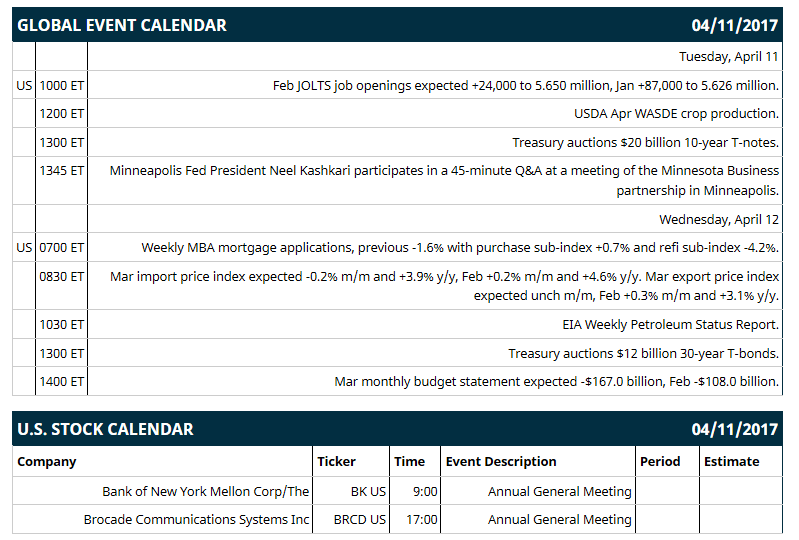This screenshot has height=540, width=799.
Task: Select the Period column header
Action: pos(660,462)
